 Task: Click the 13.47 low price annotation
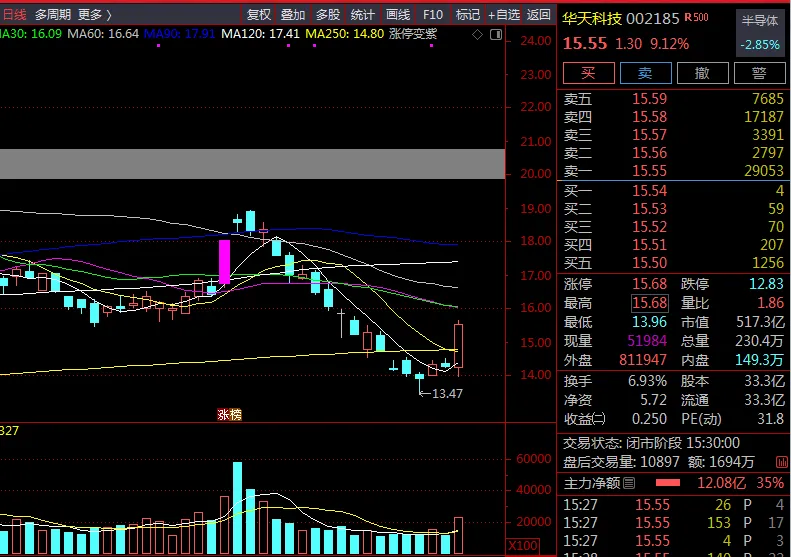(447, 394)
